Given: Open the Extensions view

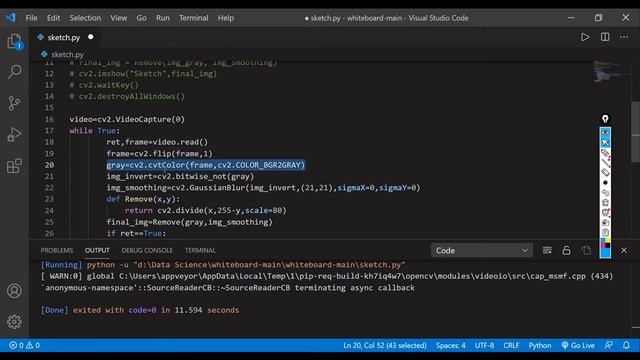Looking at the screenshot, I should pyautogui.click(x=14, y=165).
